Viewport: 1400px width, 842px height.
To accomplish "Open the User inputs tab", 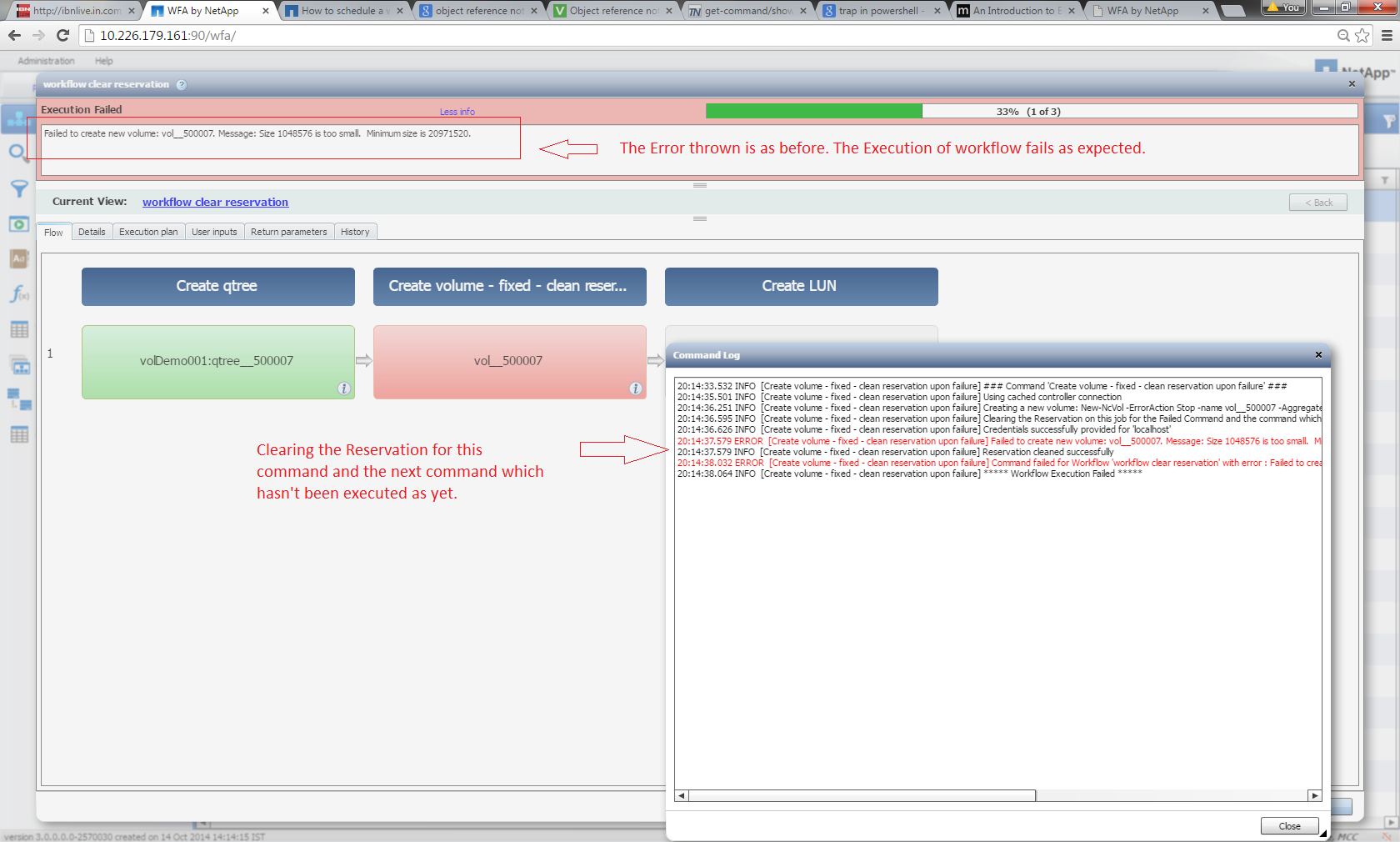I will tap(214, 232).
